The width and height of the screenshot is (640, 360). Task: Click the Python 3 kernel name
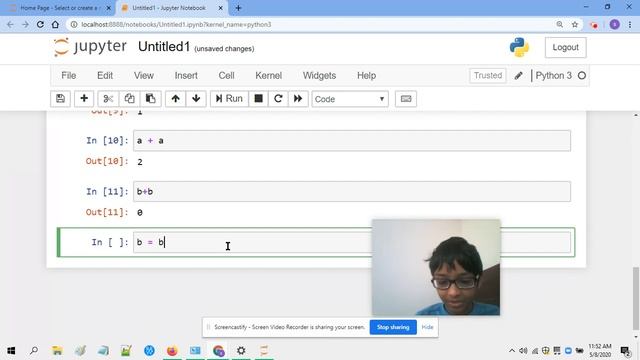[553, 76]
